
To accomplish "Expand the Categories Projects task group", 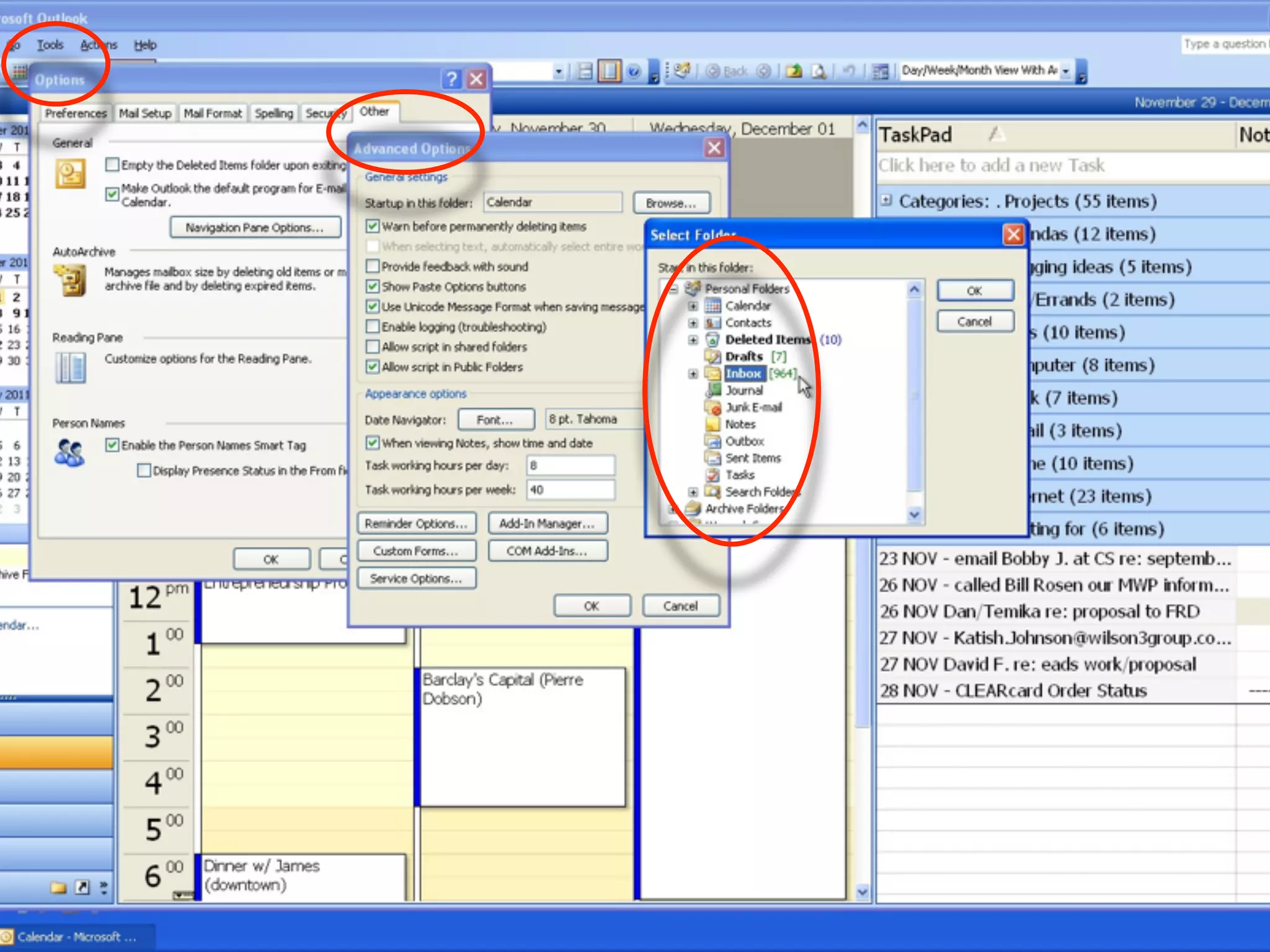I will (887, 200).
